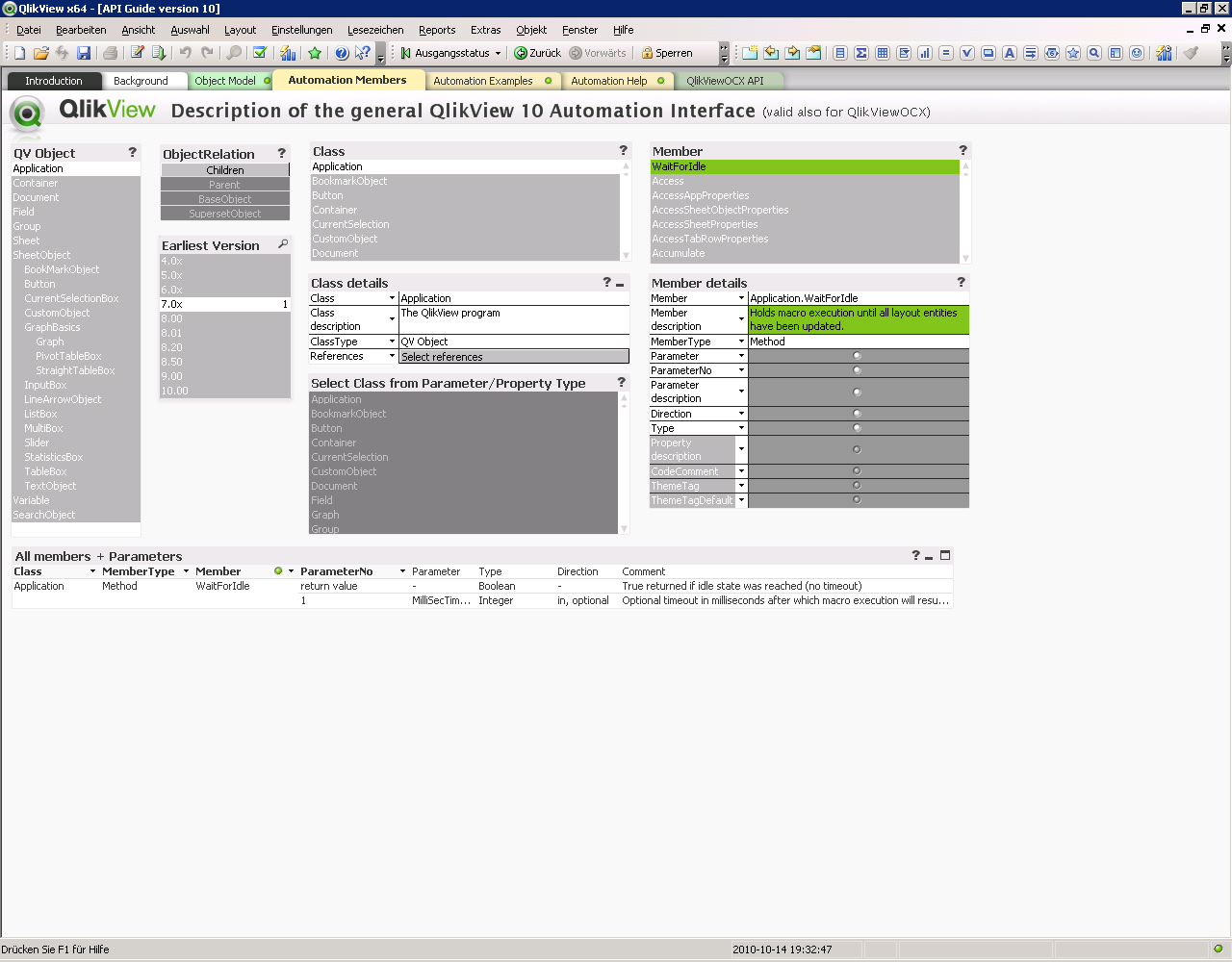The width and height of the screenshot is (1232, 962).
Task: Open the Lesezeichen menu
Action: [375, 30]
